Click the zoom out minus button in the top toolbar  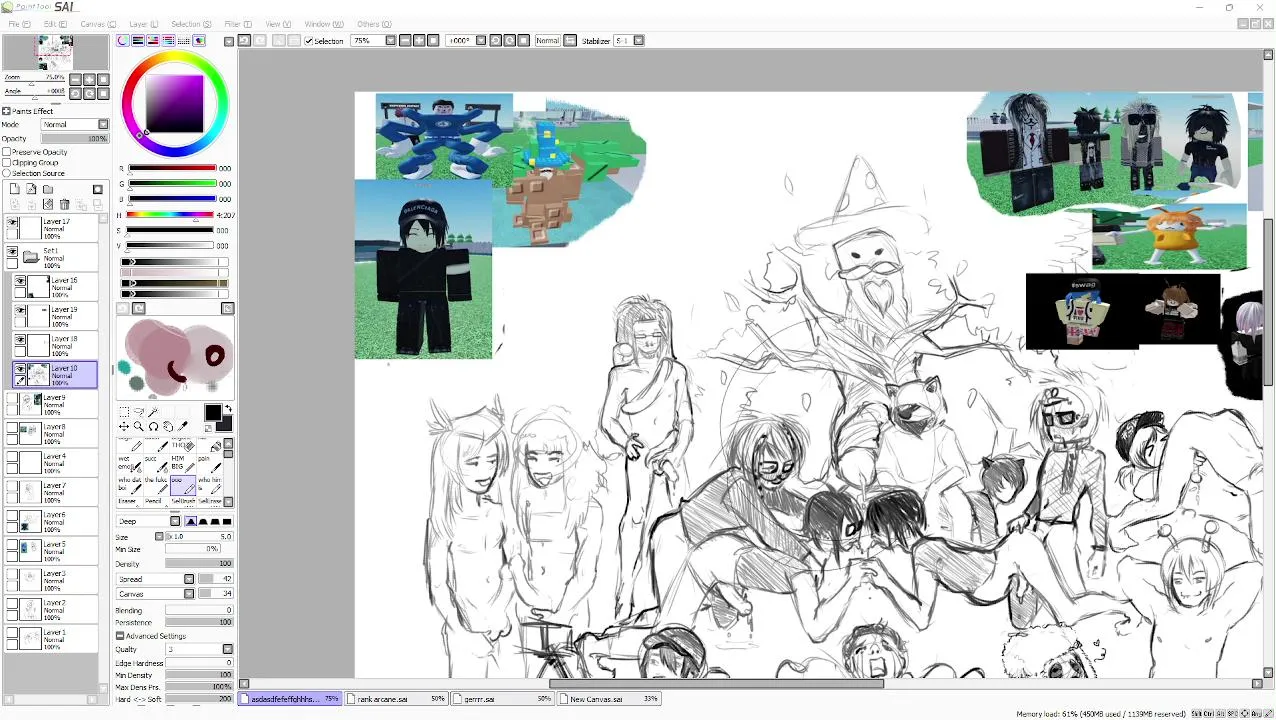click(405, 40)
